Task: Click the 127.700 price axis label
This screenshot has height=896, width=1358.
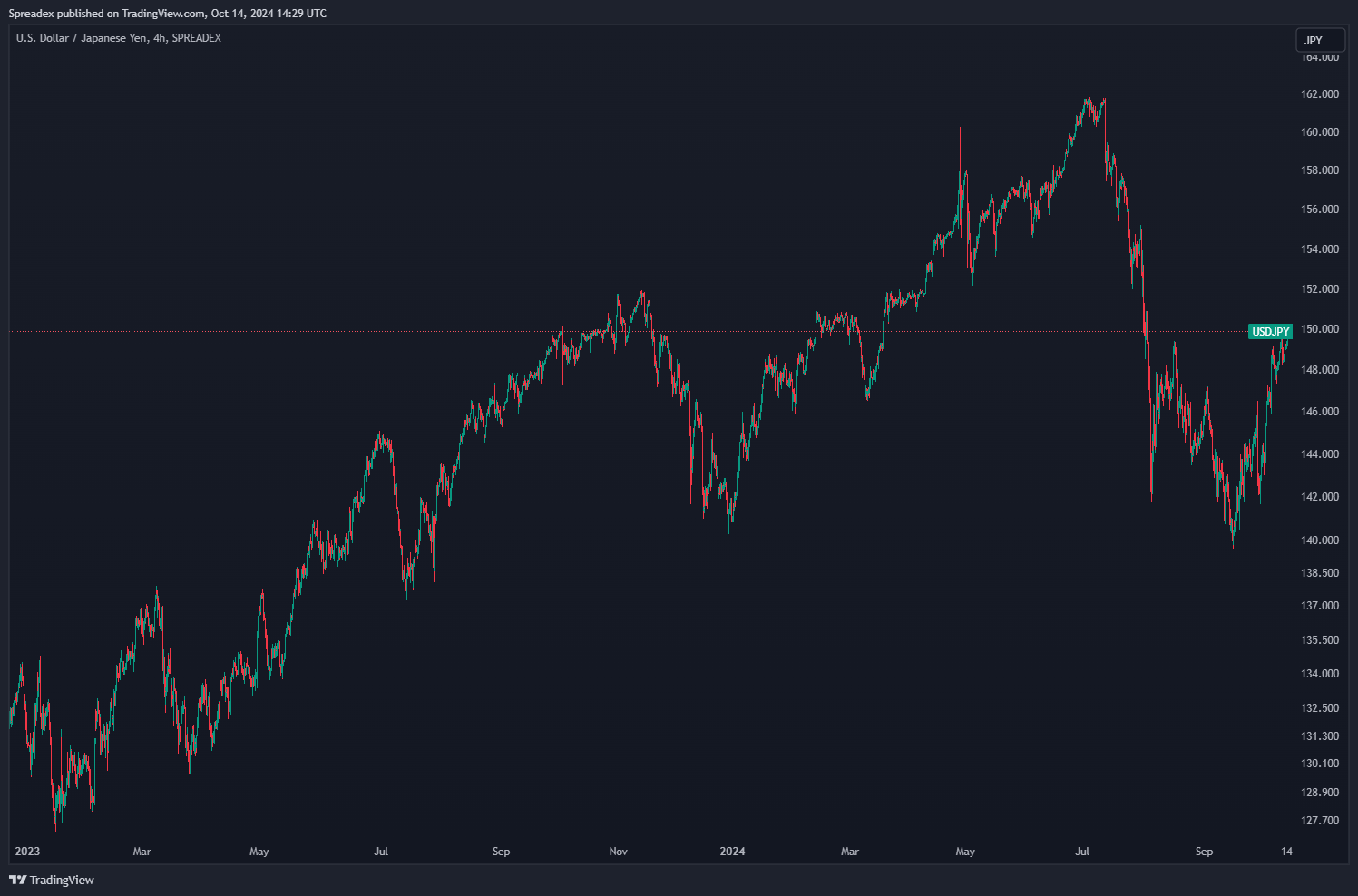Action: click(1320, 821)
